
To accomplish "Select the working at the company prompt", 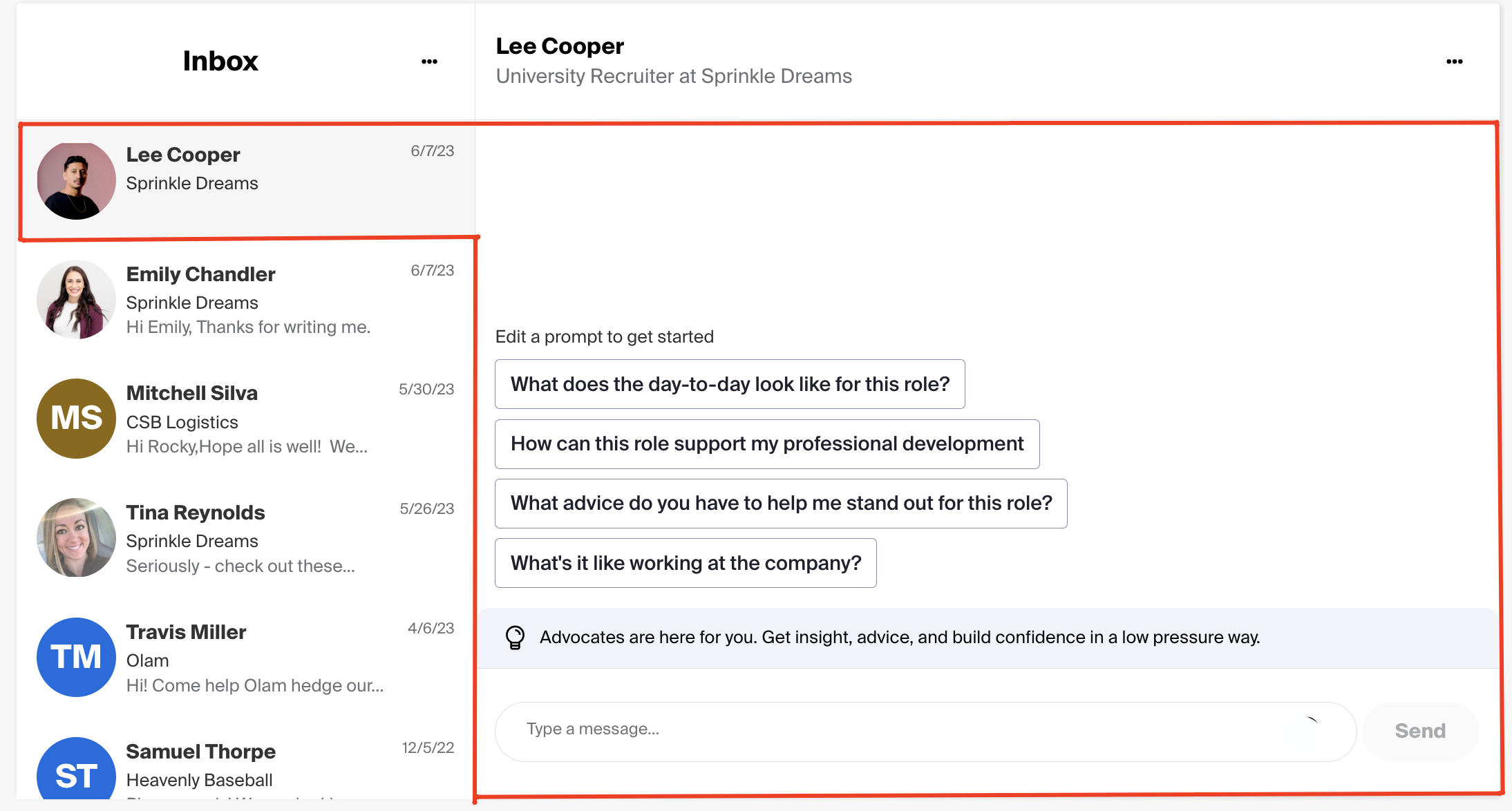I will coord(685,562).
